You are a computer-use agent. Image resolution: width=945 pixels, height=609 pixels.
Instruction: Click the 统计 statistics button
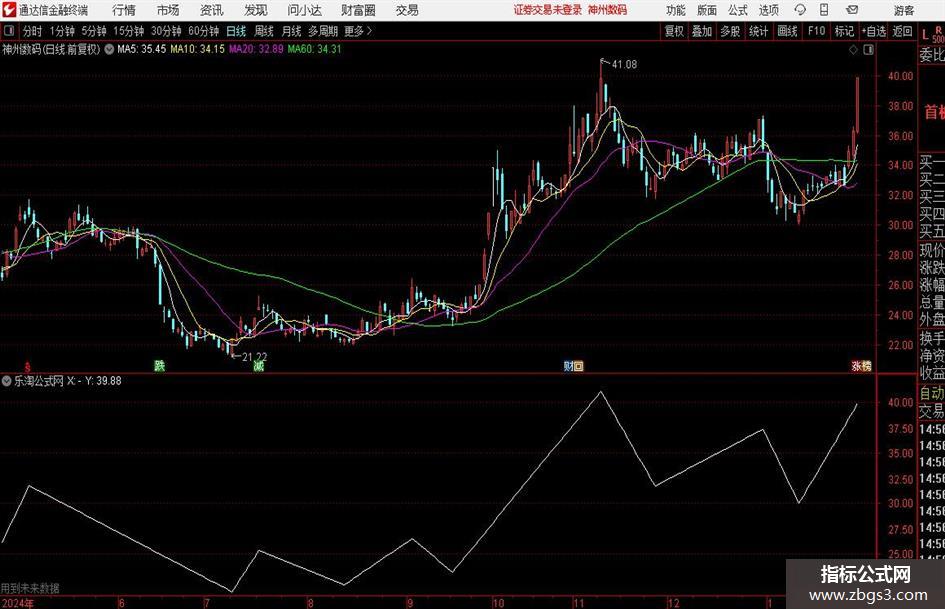tap(758, 31)
